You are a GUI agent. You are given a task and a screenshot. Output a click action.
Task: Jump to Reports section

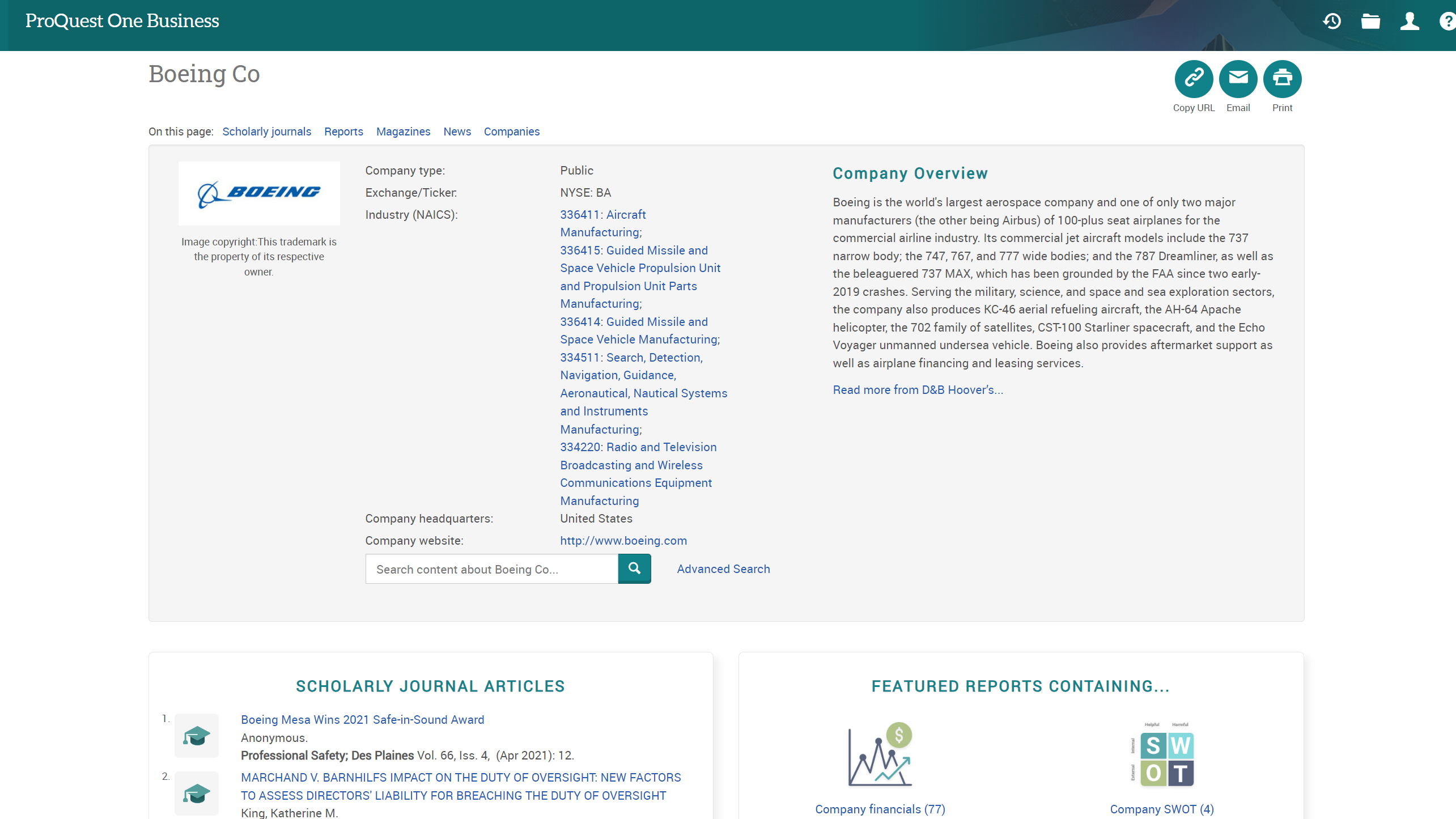(x=343, y=131)
